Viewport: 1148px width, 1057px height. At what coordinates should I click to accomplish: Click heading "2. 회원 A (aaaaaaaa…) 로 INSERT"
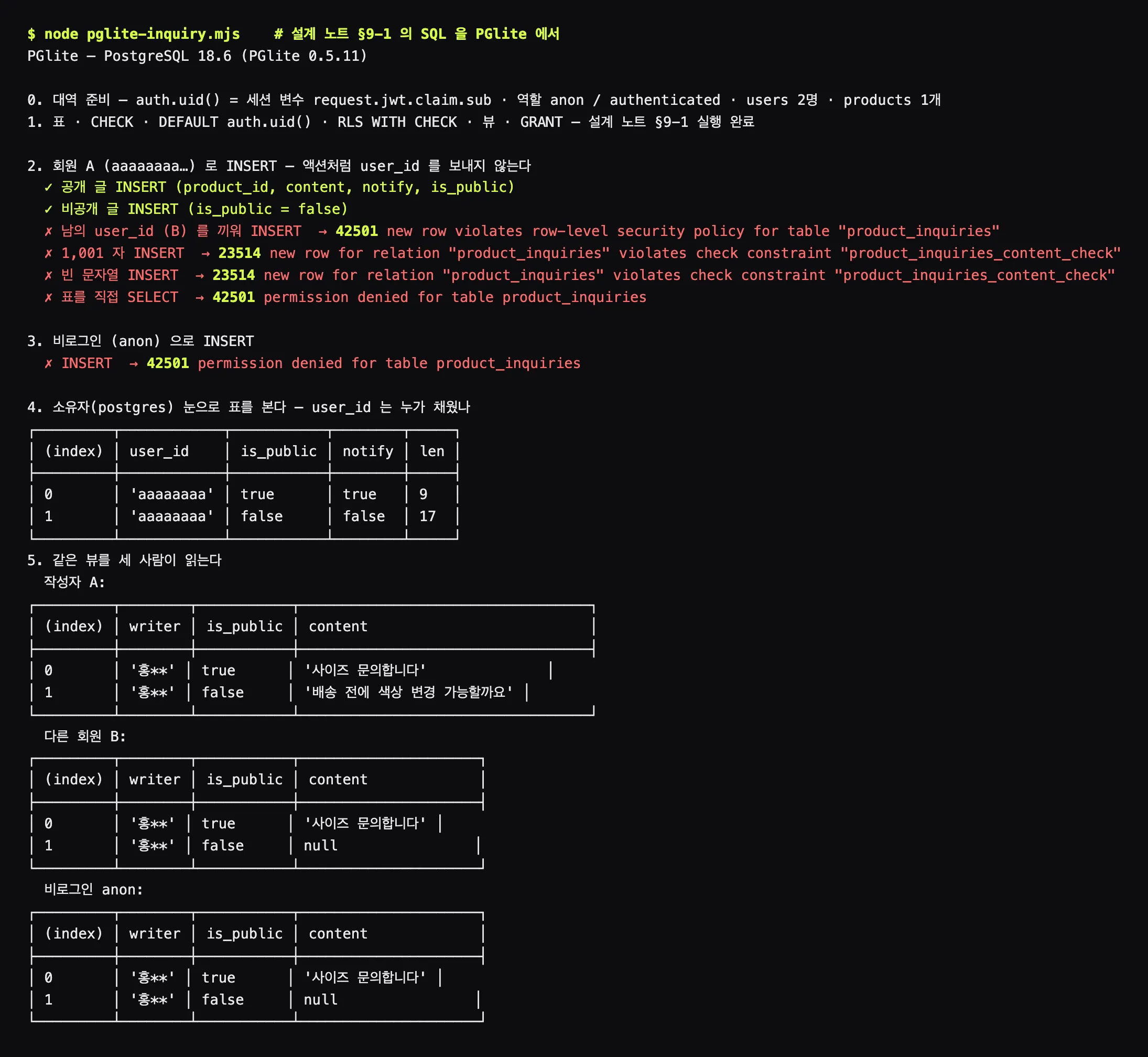[x=279, y=166]
